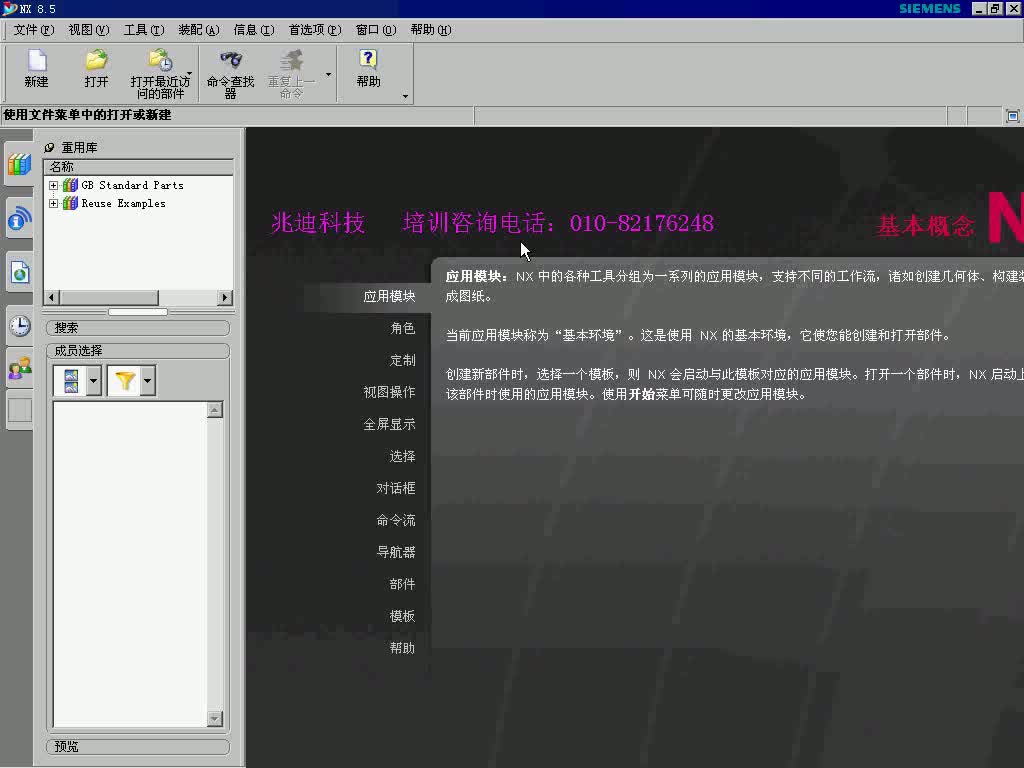Image resolution: width=1024 pixels, height=768 pixels.
Task: Open the Internet Explorer sidebar tab
Action: [x=20, y=272]
